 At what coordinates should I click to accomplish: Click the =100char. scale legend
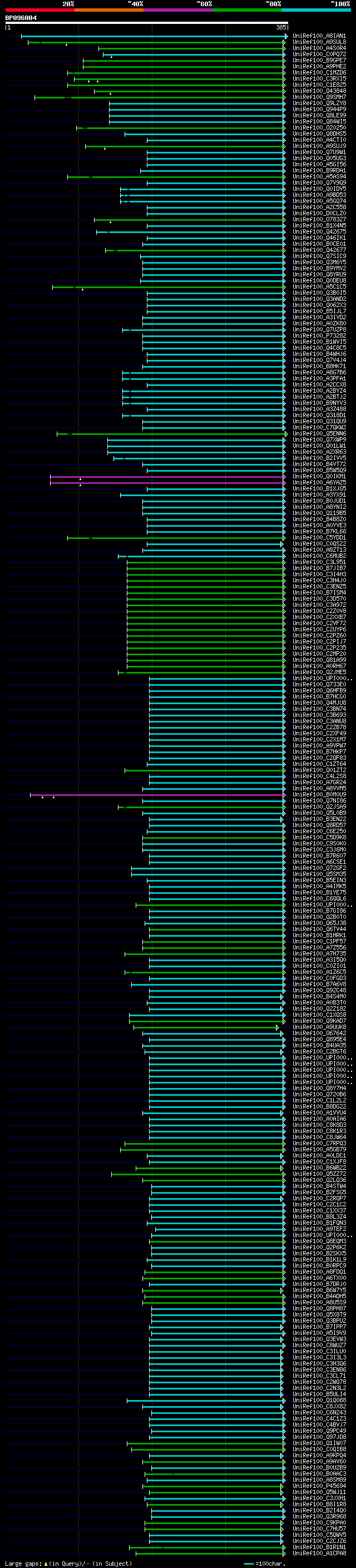(x=265, y=1563)
